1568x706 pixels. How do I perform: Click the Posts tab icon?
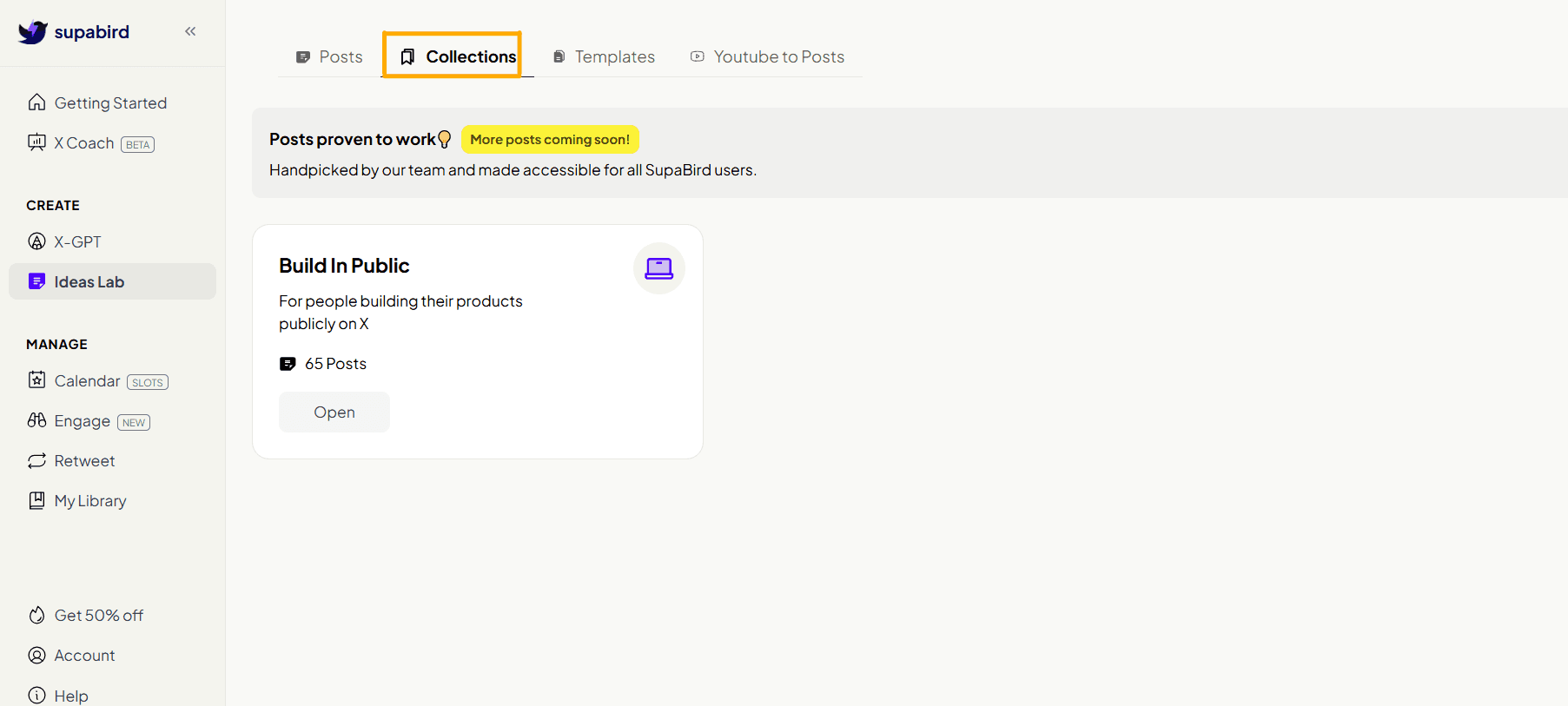click(303, 57)
